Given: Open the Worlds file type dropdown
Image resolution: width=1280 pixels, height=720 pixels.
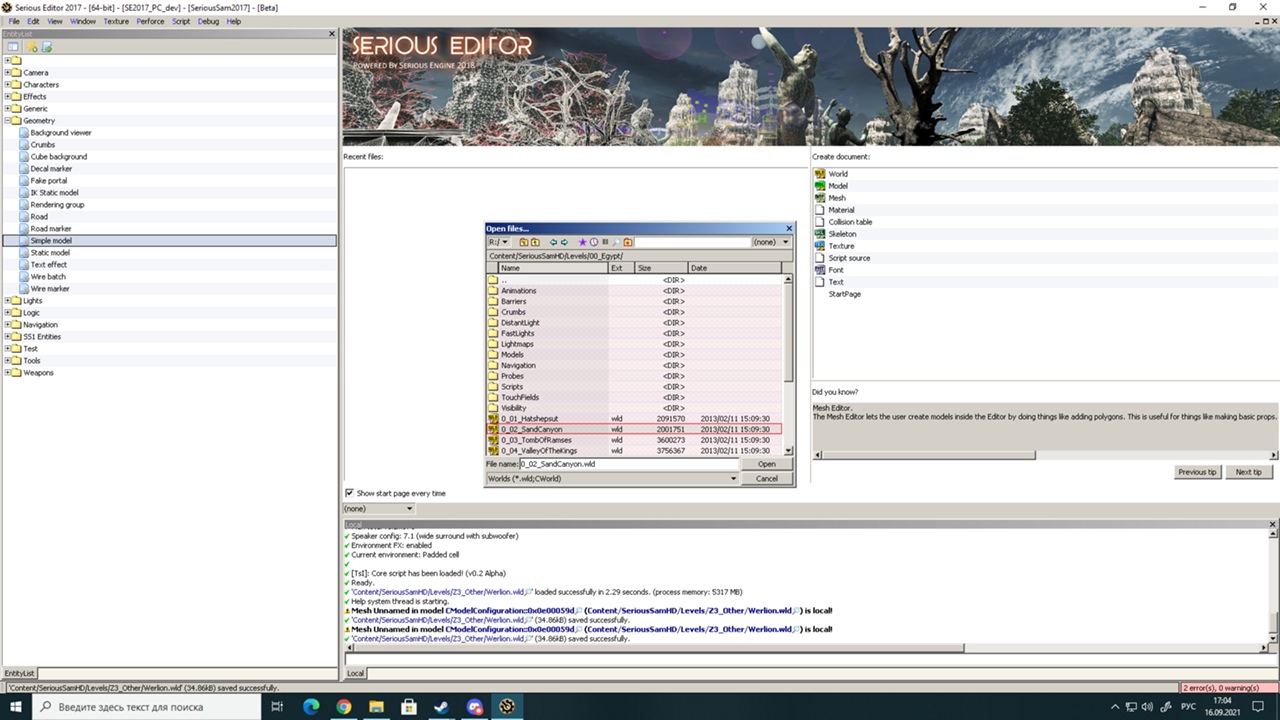Looking at the screenshot, I should [612, 479].
